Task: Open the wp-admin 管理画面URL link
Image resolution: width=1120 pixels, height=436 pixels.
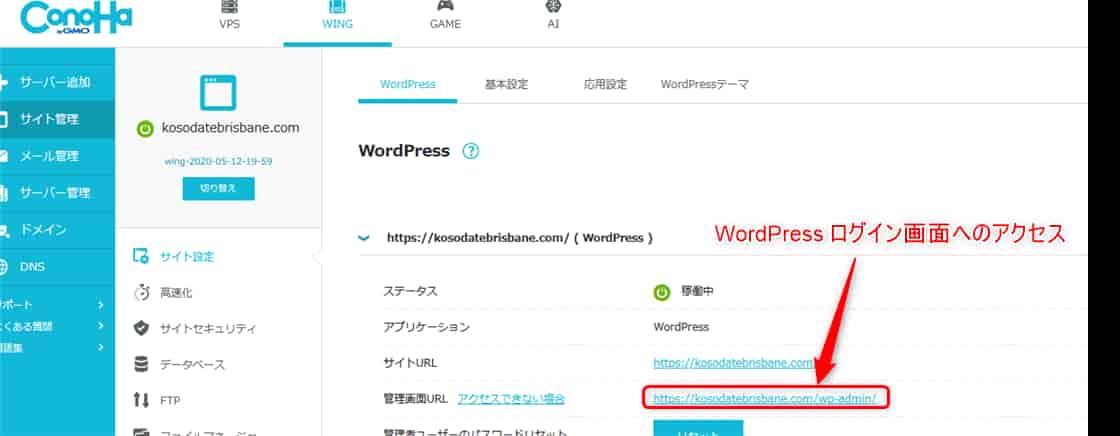Action: pyautogui.click(x=765, y=398)
